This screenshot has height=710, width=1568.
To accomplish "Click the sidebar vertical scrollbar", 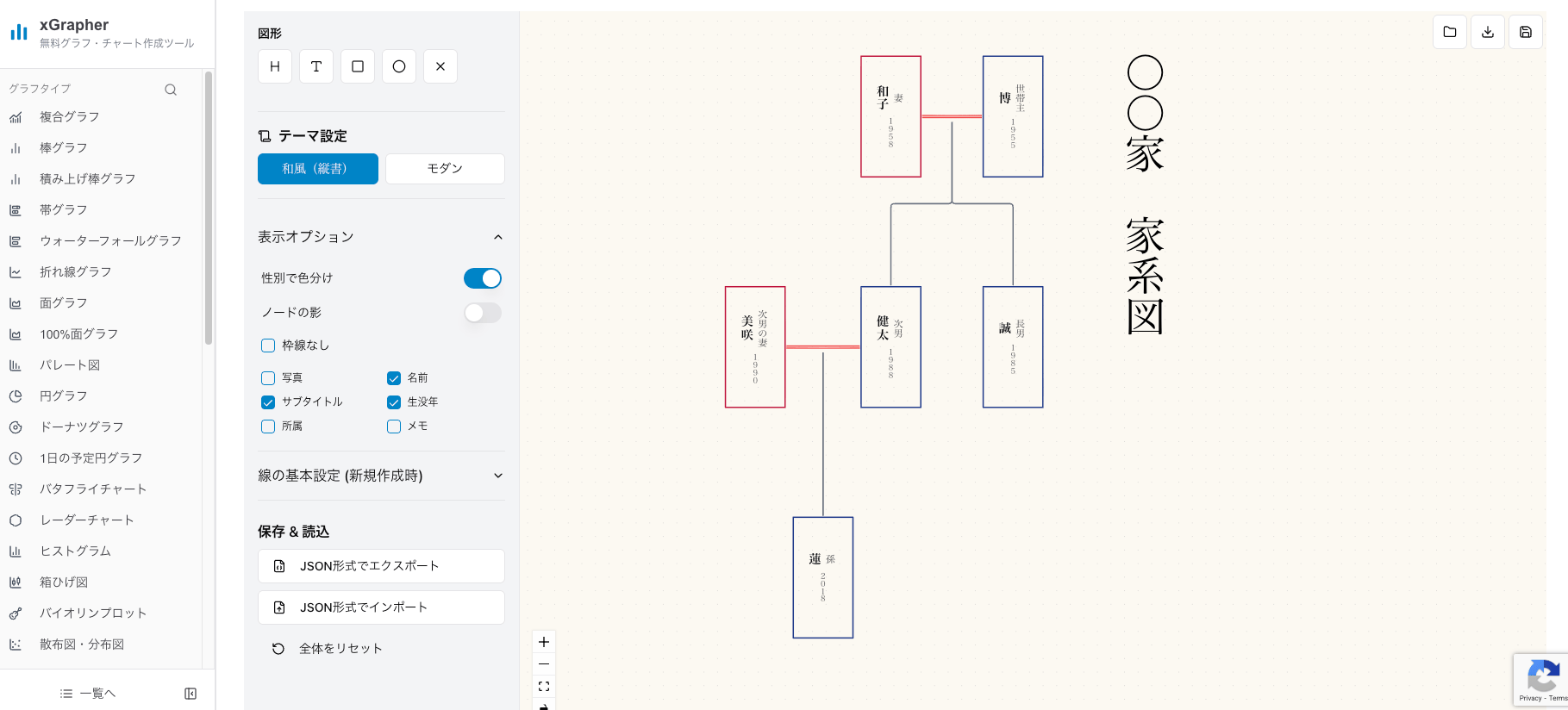I will pos(209,208).
